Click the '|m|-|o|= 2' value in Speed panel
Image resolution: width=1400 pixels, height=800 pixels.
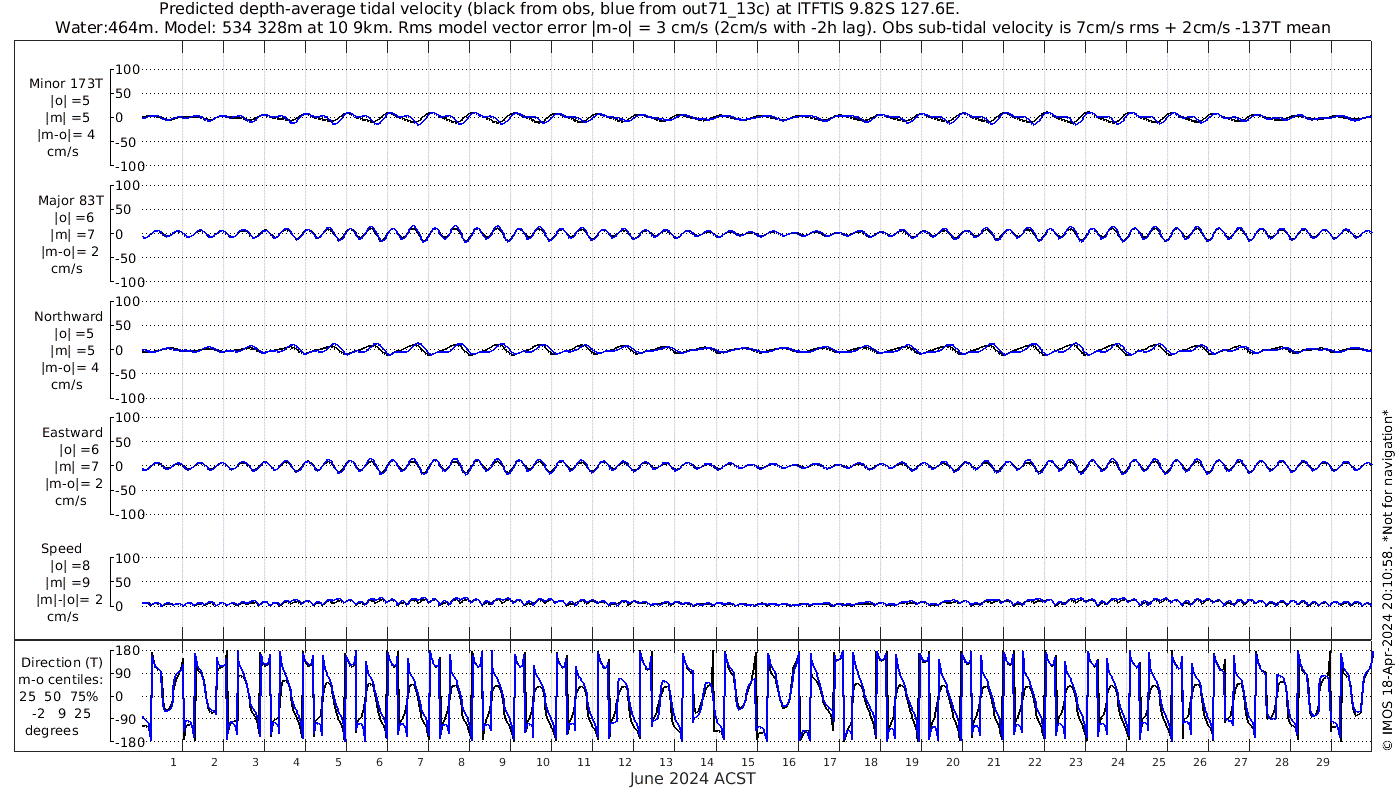coord(69,599)
